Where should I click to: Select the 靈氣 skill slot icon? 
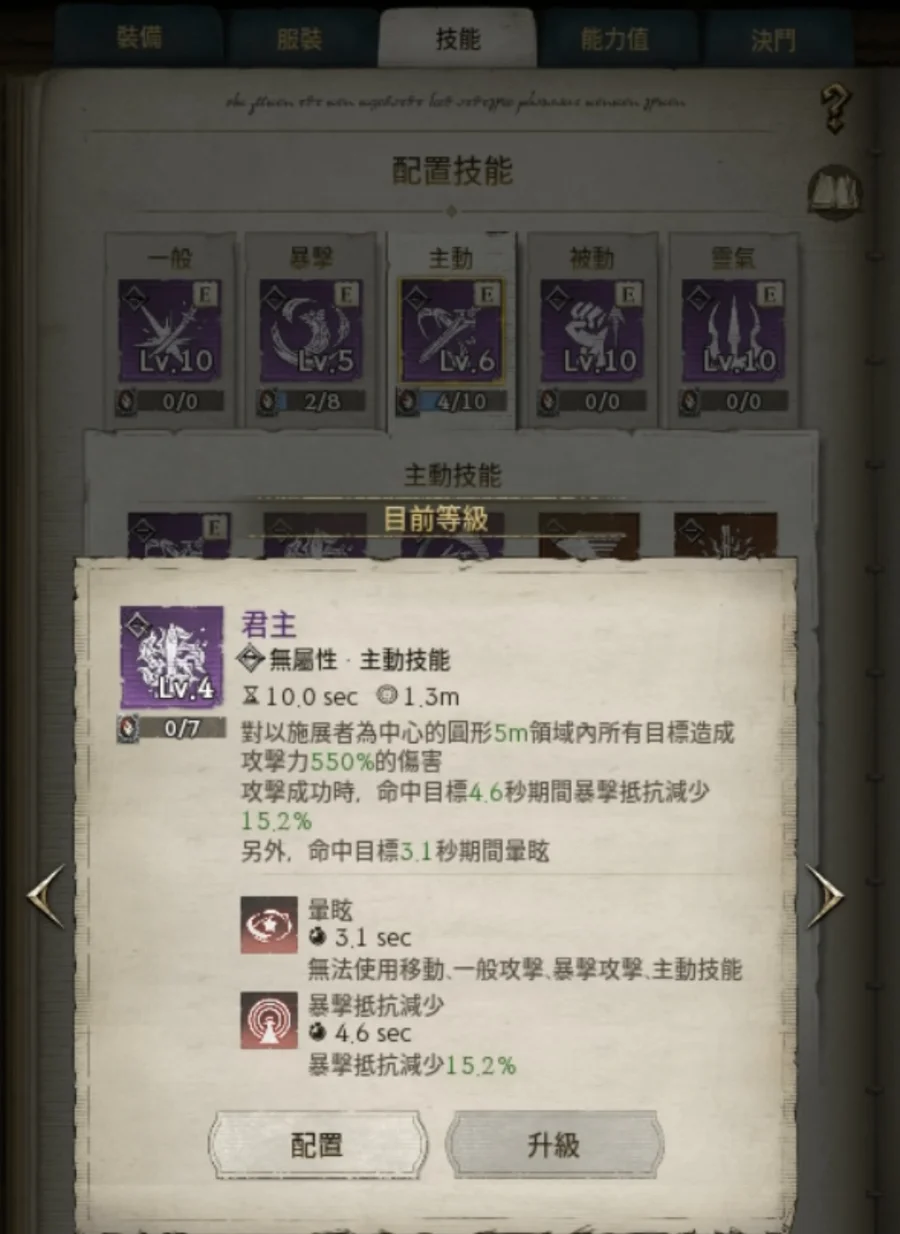(x=733, y=331)
